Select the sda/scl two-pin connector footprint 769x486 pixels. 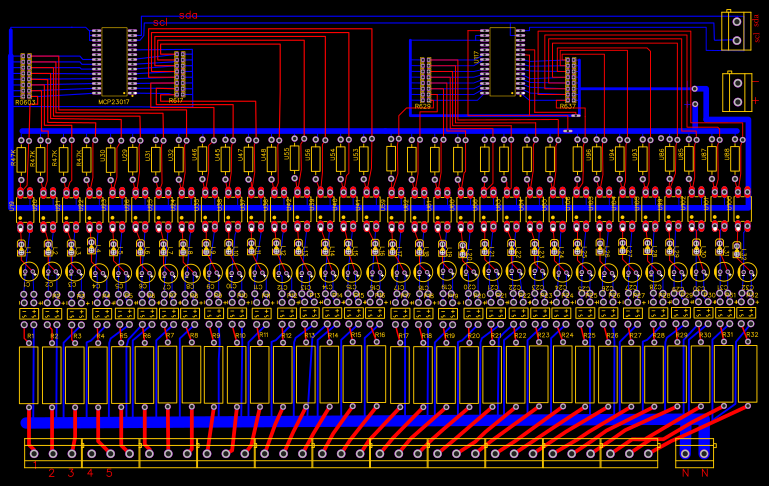tap(736, 30)
